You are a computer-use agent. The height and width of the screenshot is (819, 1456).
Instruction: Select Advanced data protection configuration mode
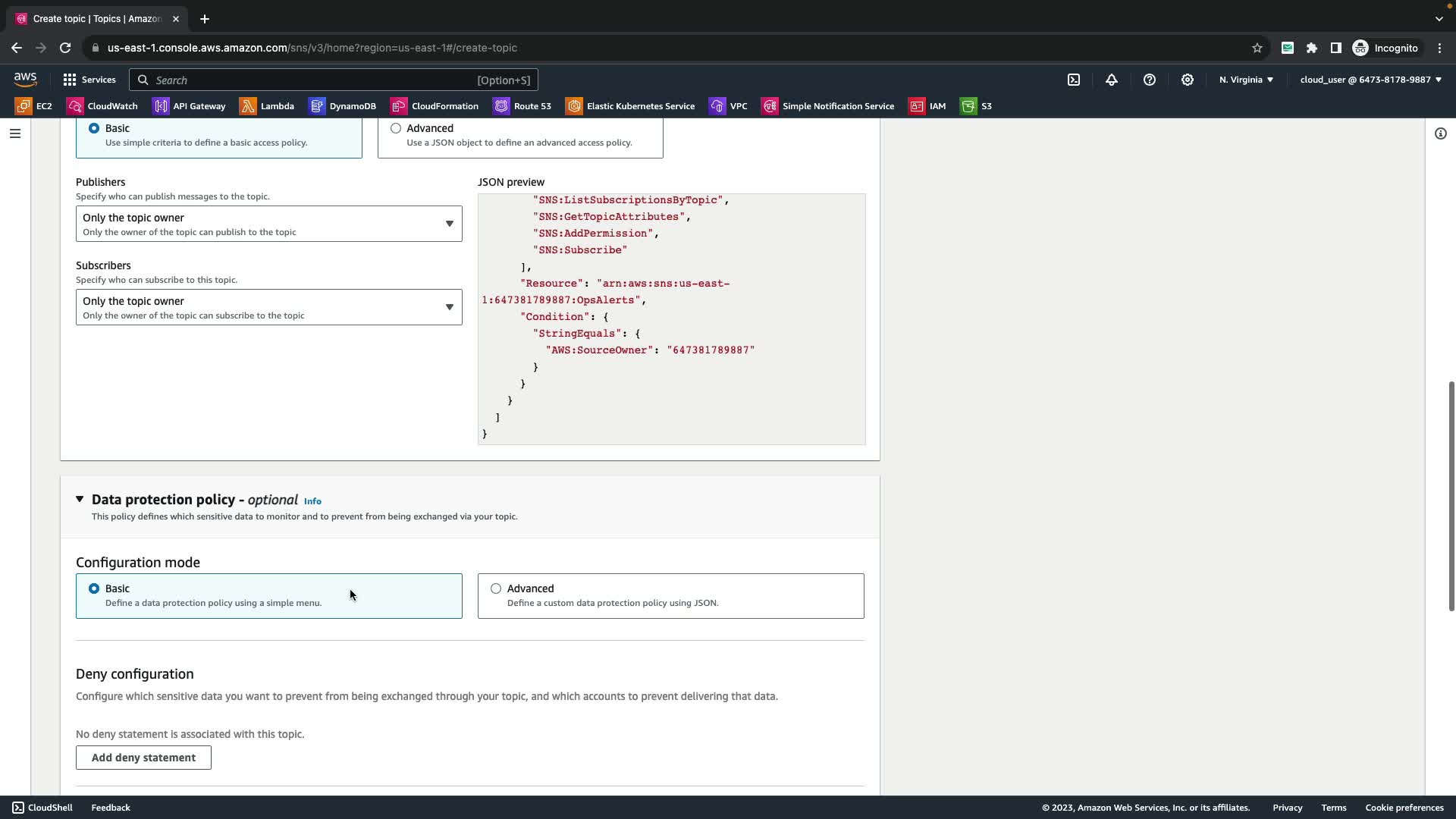(496, 588)
